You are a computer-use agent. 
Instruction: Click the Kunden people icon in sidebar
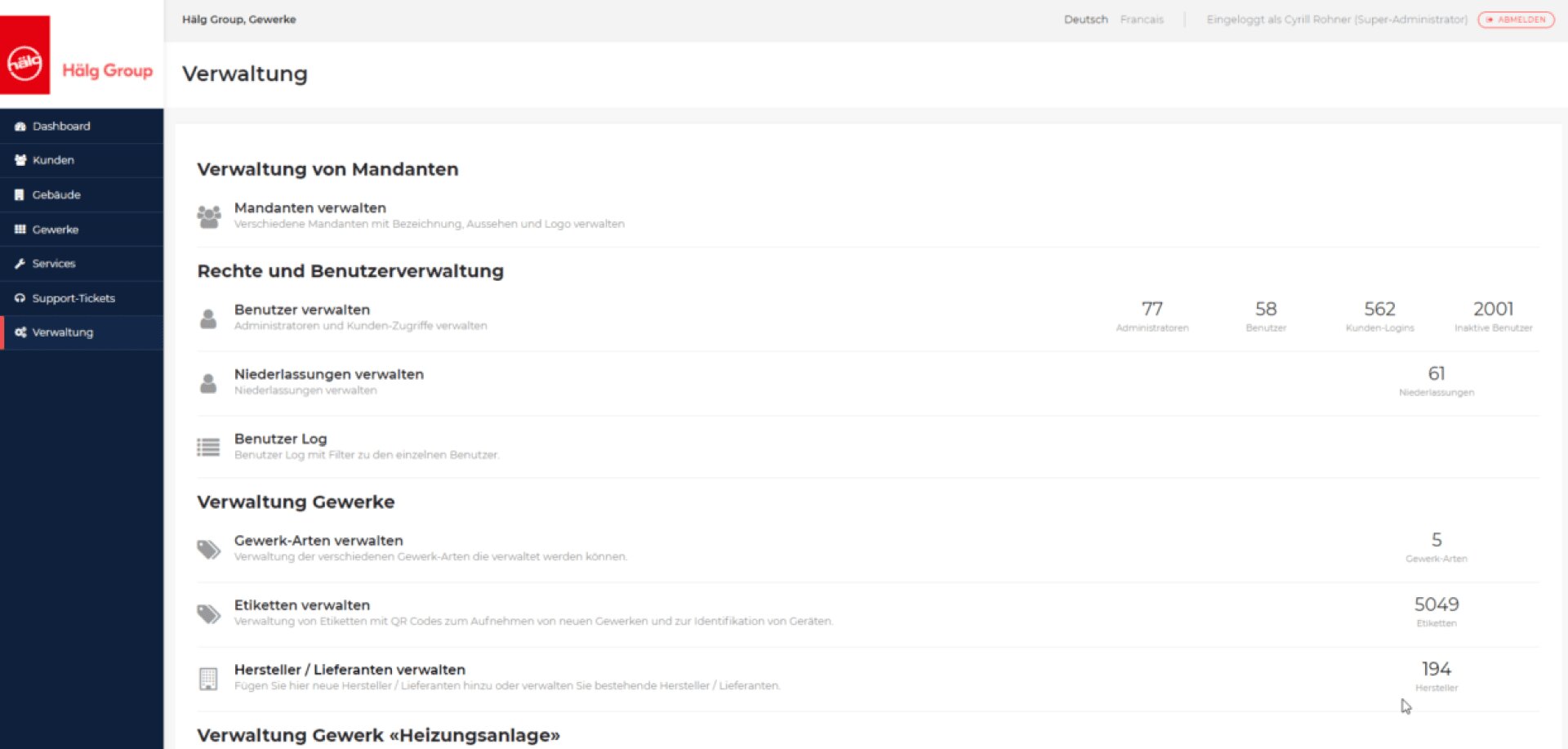(x=20, y=160)
